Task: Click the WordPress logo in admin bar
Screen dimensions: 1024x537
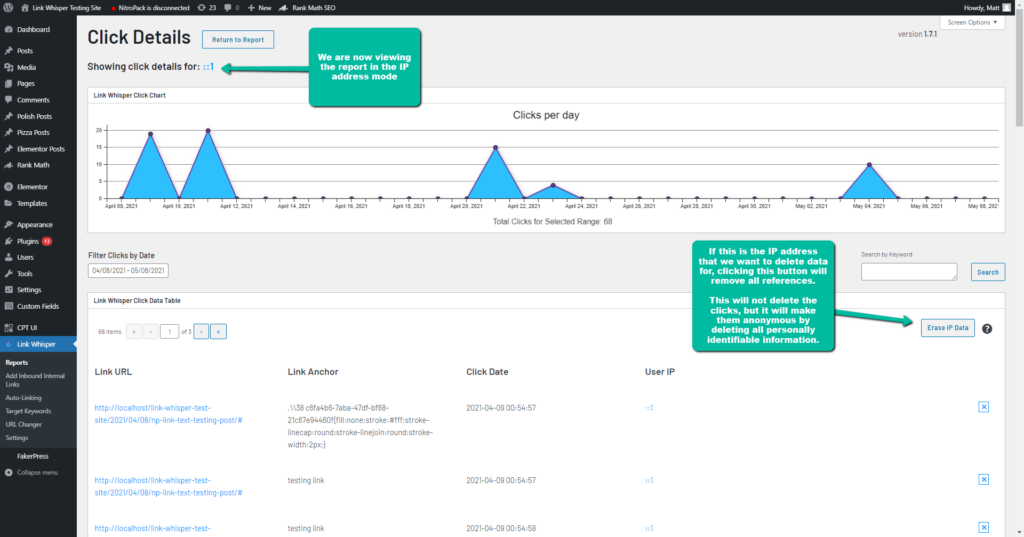Action: click(8, 8)
